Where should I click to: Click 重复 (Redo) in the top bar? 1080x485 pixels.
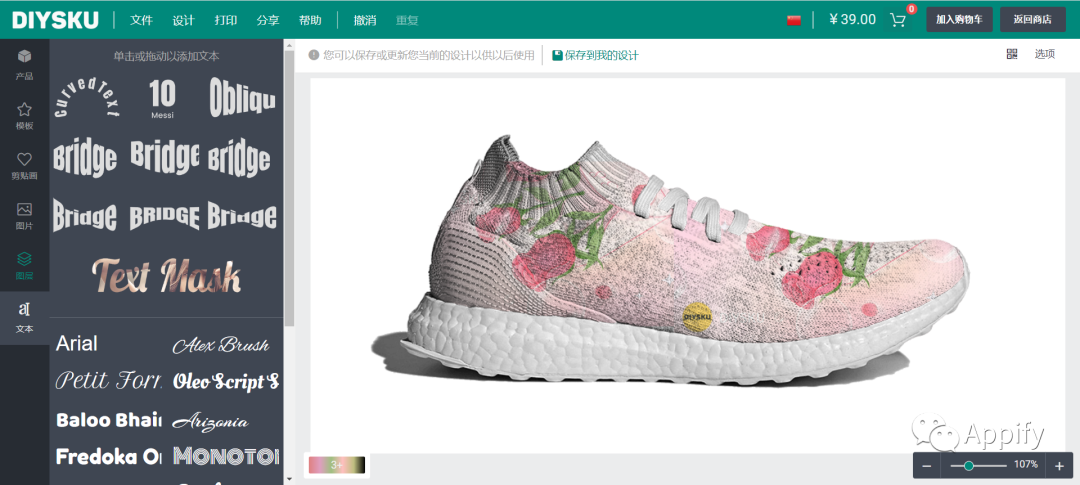pyautogui.click(x=407, y=20)
